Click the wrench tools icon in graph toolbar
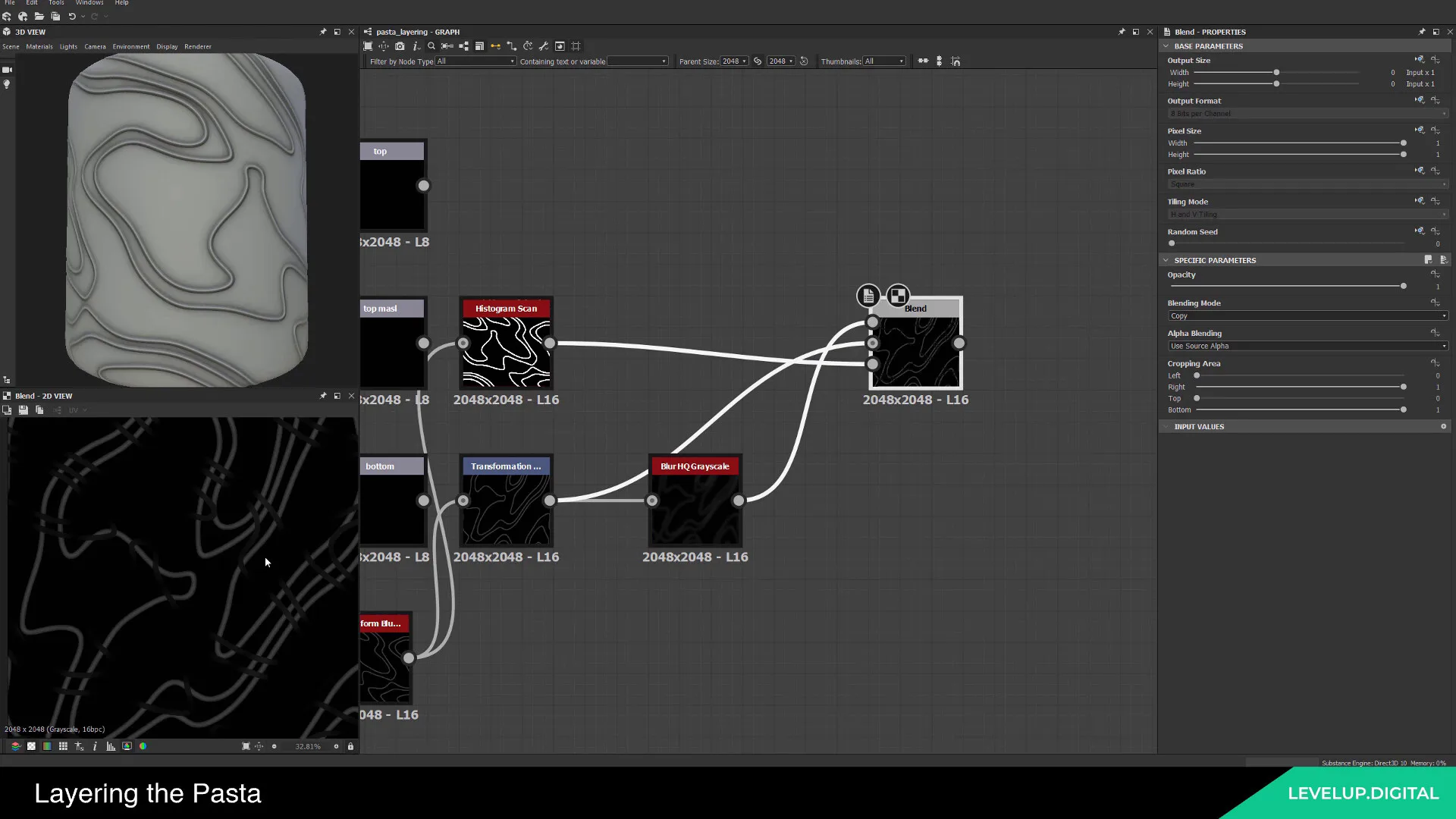This screenshot has width=1456, height=819. point(544,46)
